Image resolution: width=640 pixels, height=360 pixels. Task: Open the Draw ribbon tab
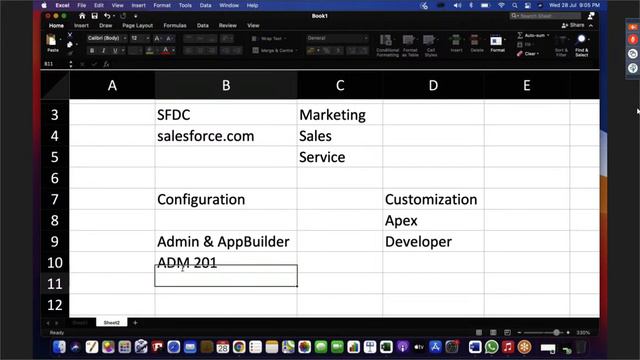point(105,25)
